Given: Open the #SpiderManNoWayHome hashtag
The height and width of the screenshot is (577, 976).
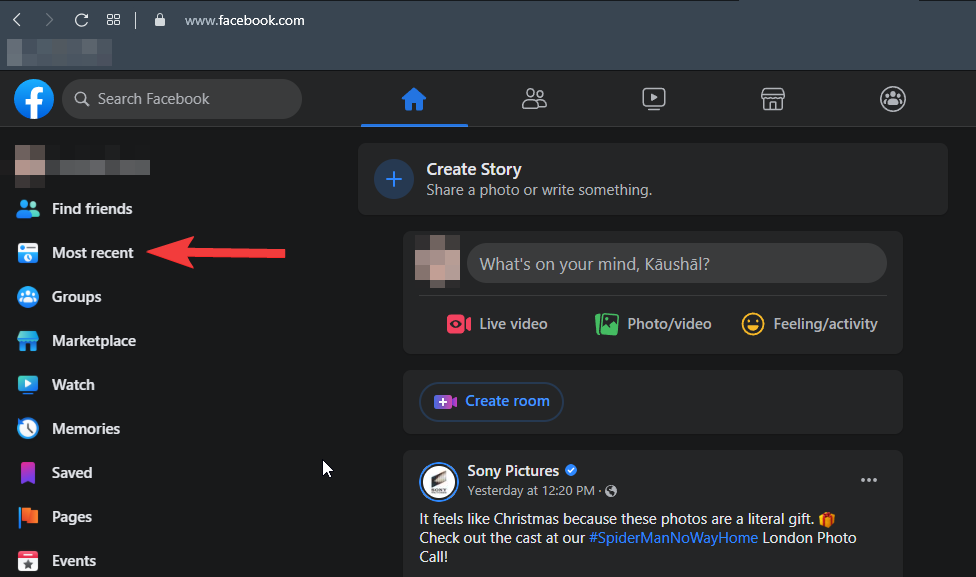Looking at the screenshot, I should pos(673,538).
